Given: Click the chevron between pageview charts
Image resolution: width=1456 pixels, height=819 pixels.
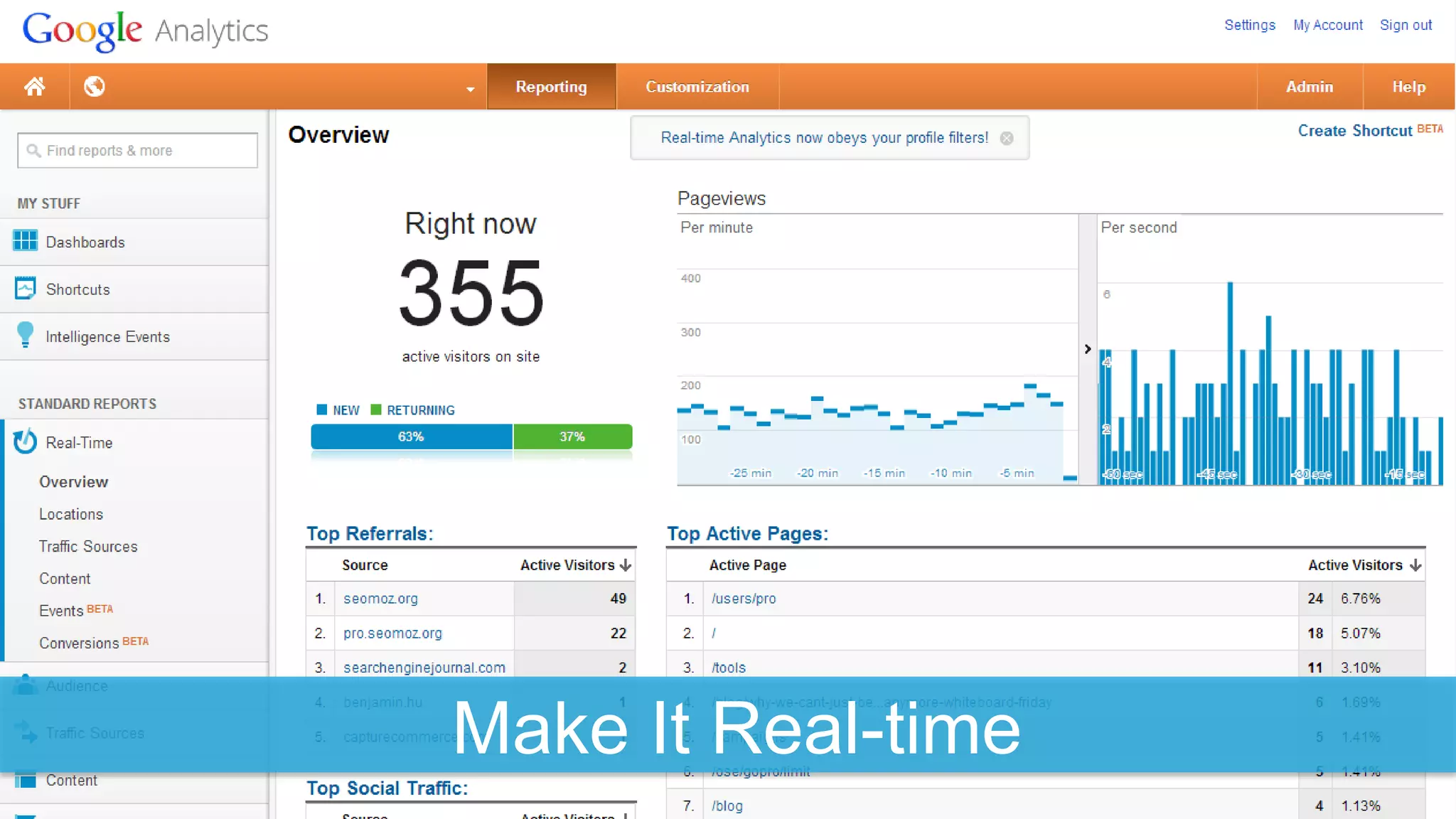Looking at the screenshot, I should [1087, 349].
